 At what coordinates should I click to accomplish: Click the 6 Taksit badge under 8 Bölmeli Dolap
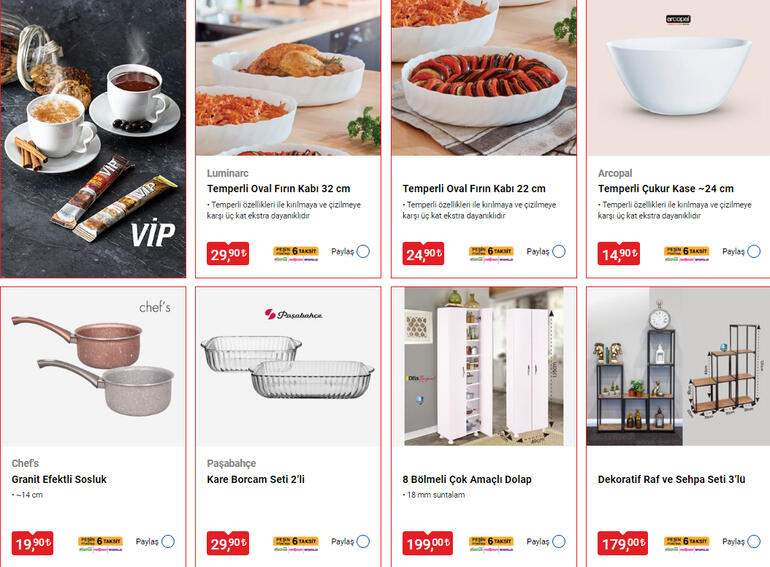pyautogui.click(x=491, y=543)
